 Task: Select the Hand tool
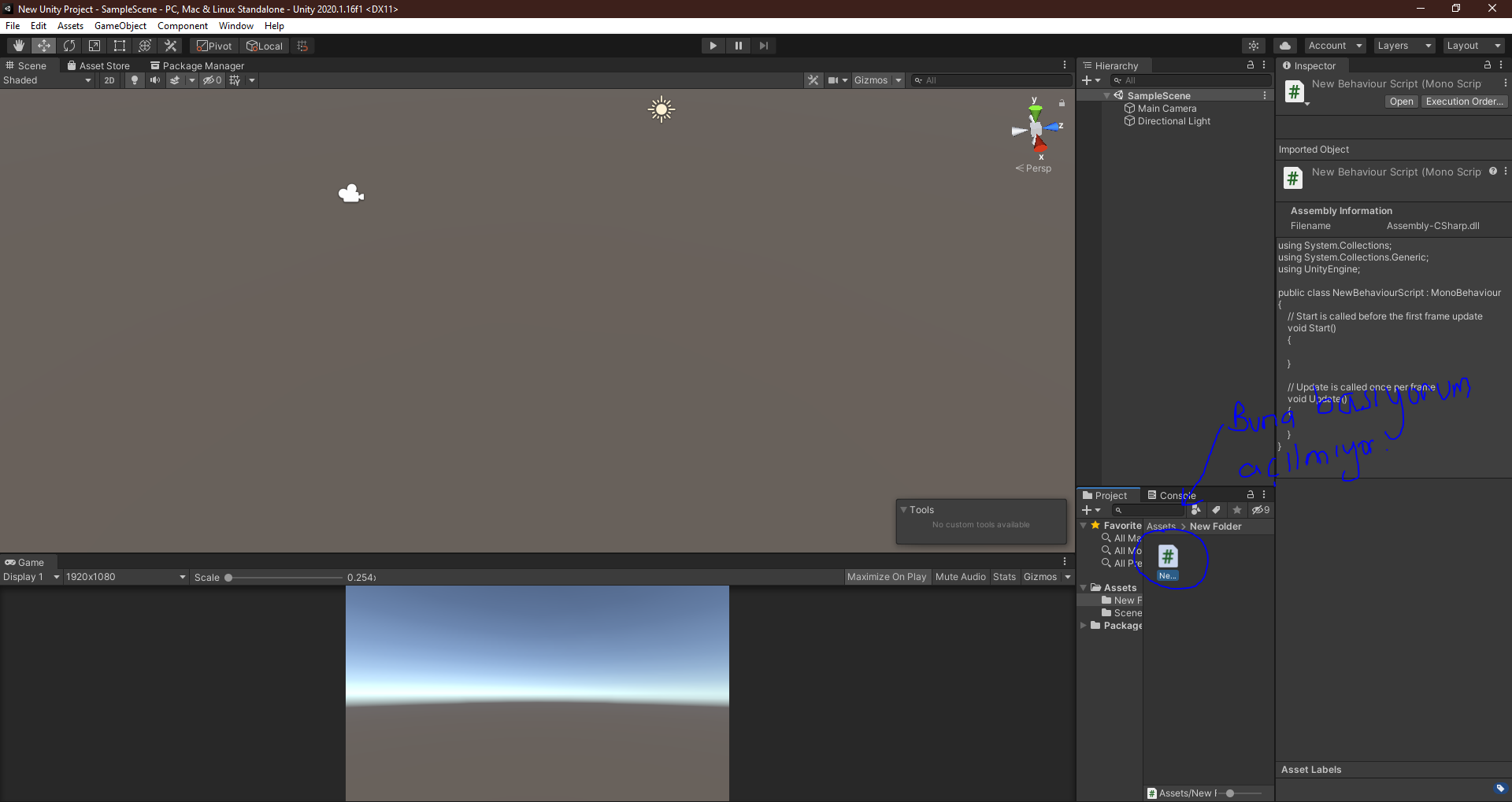pos(19,46)
